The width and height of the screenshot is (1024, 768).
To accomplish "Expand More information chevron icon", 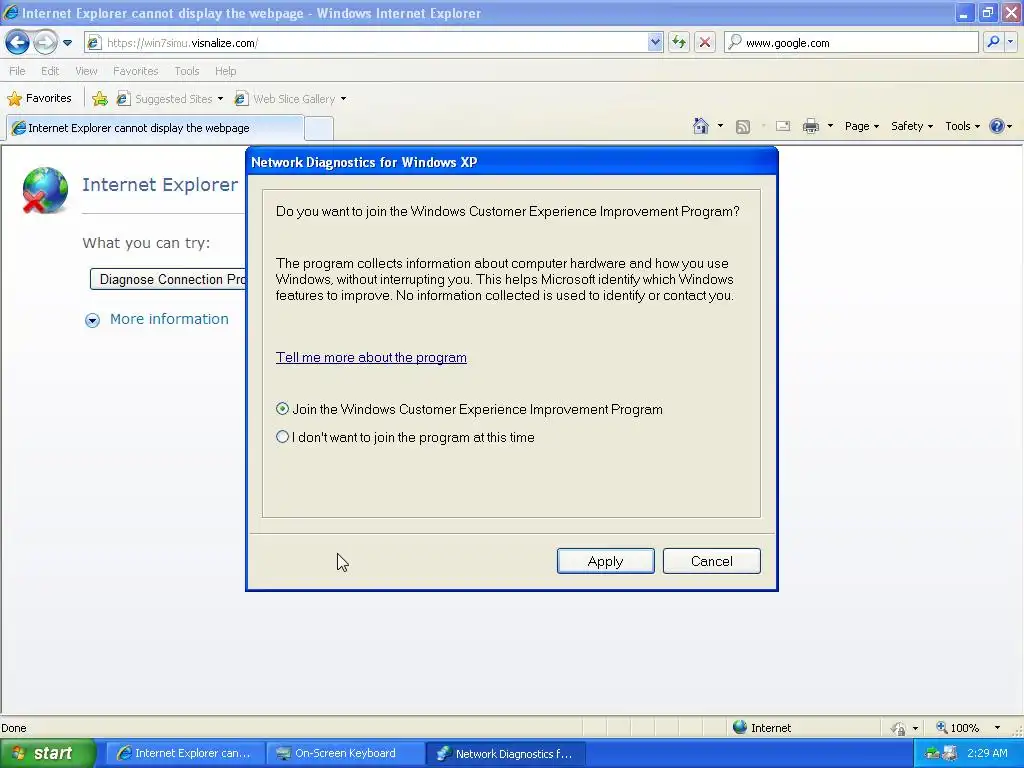I will click(92, 320).
